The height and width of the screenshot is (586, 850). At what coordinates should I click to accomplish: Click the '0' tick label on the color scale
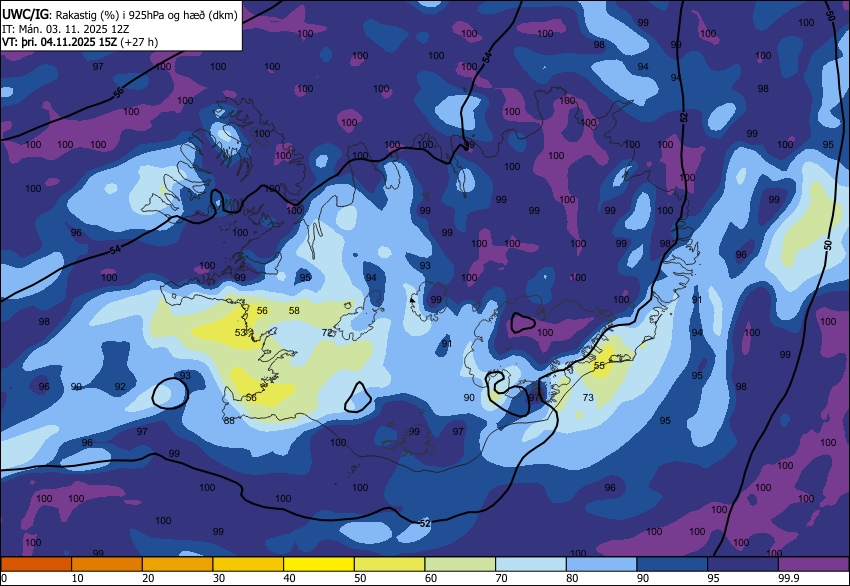tap(4, 578)
